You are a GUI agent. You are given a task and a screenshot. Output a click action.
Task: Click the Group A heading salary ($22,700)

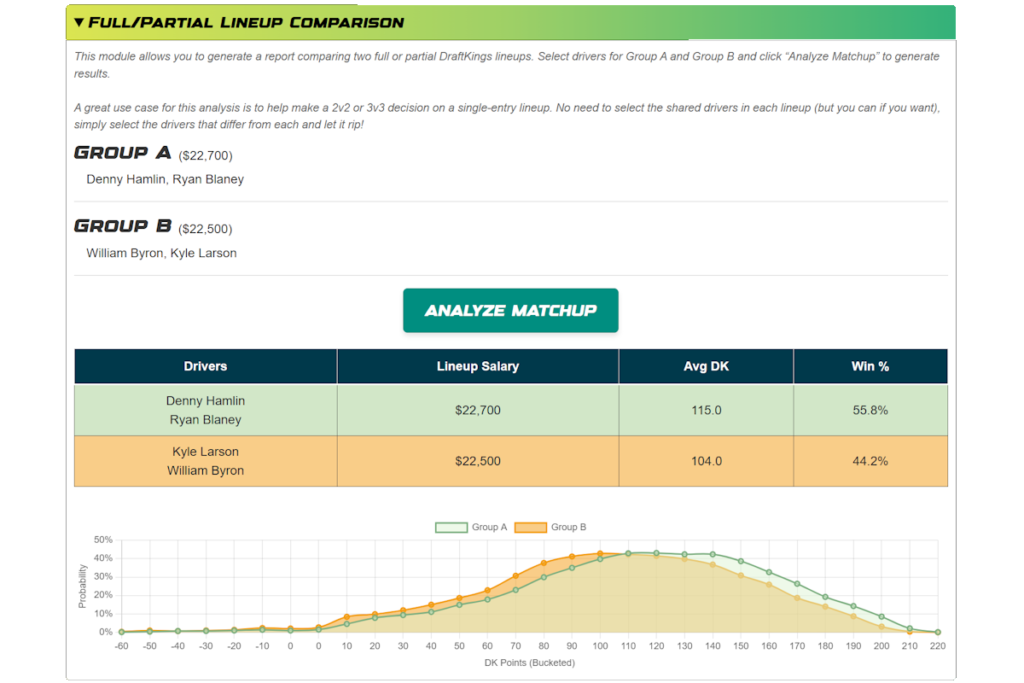coord(205,156)
